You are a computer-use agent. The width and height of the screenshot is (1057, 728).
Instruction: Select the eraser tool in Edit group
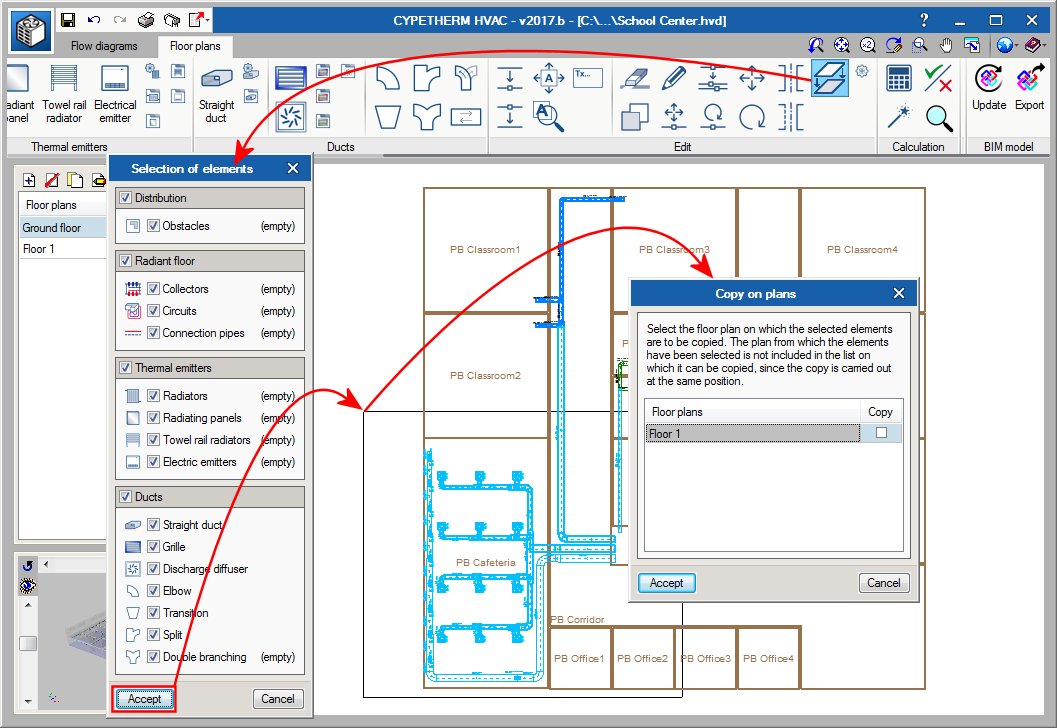[x=636, y=79]
